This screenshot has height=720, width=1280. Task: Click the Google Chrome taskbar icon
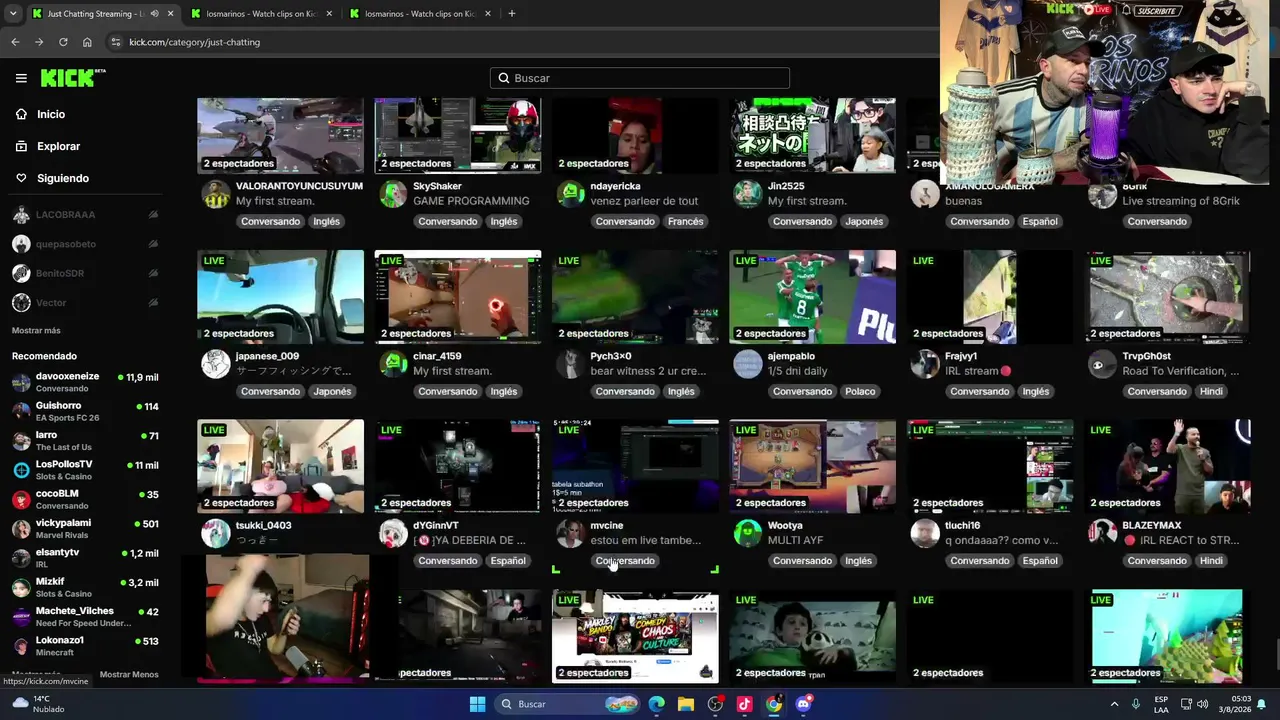(774, 704)
